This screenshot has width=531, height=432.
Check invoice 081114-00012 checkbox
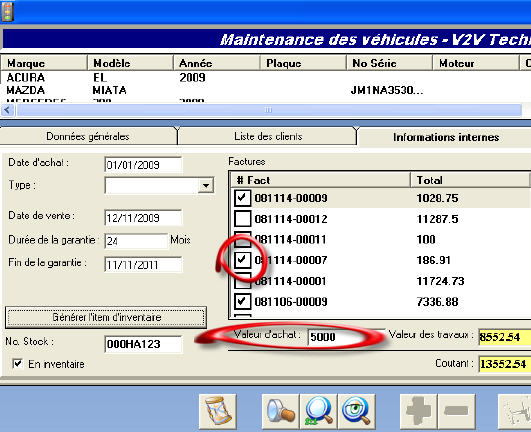click(242, 219)
